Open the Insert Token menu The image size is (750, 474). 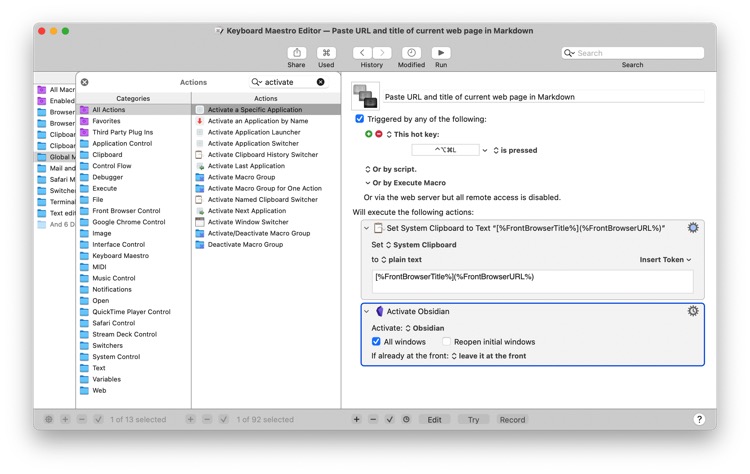coord(665,260)
